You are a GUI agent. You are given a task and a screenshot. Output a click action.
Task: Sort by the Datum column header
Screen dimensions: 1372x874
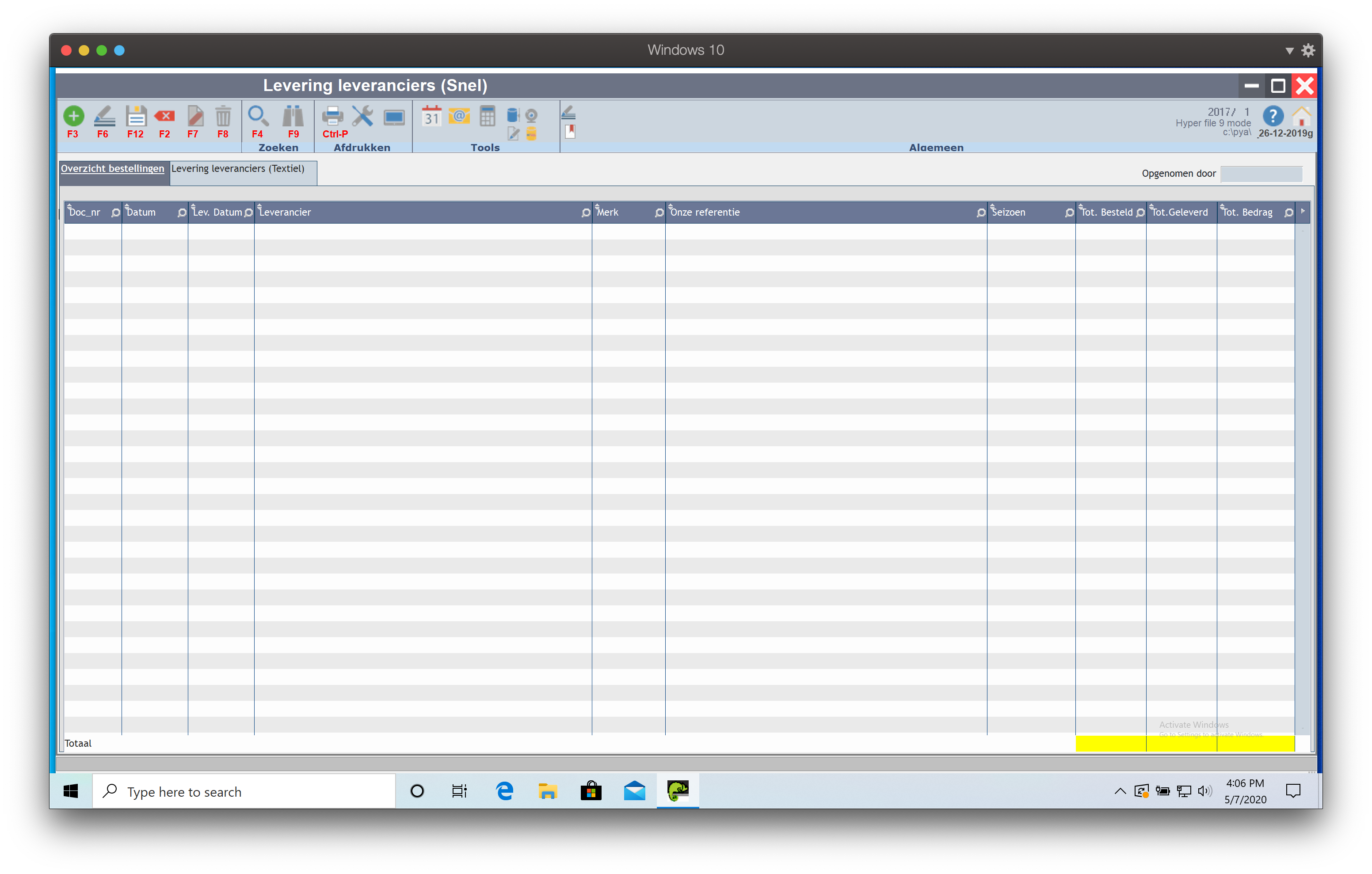pos(141,213)
